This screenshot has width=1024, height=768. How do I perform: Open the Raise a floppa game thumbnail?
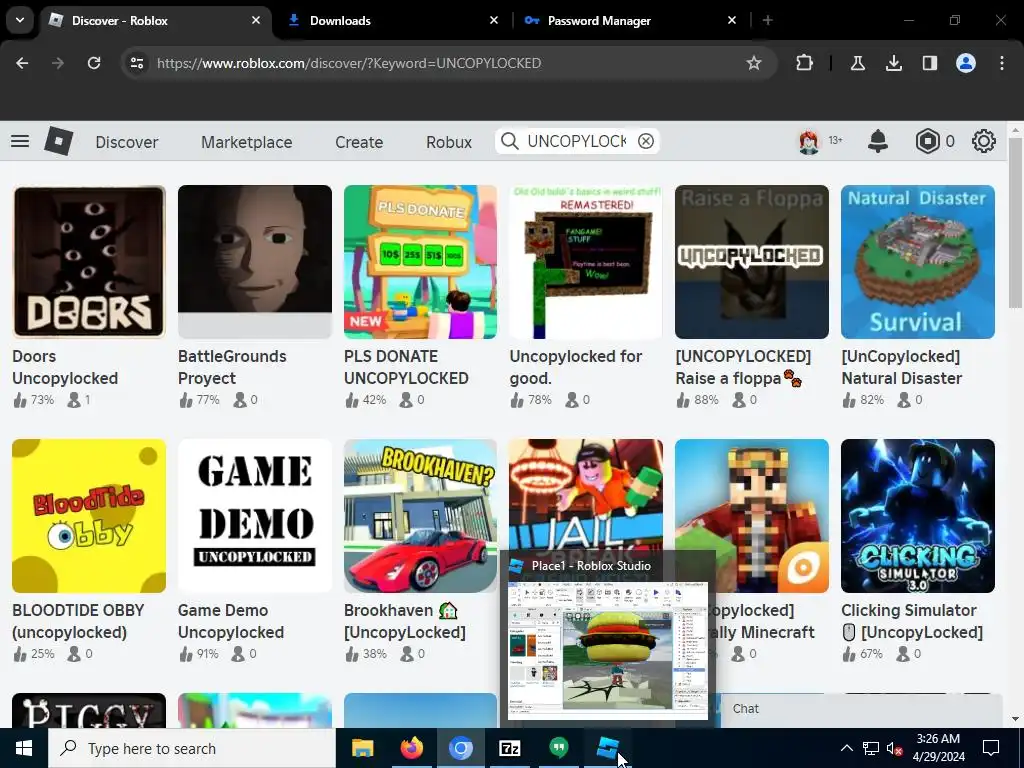pyautogui.click(x=752, y=262)
